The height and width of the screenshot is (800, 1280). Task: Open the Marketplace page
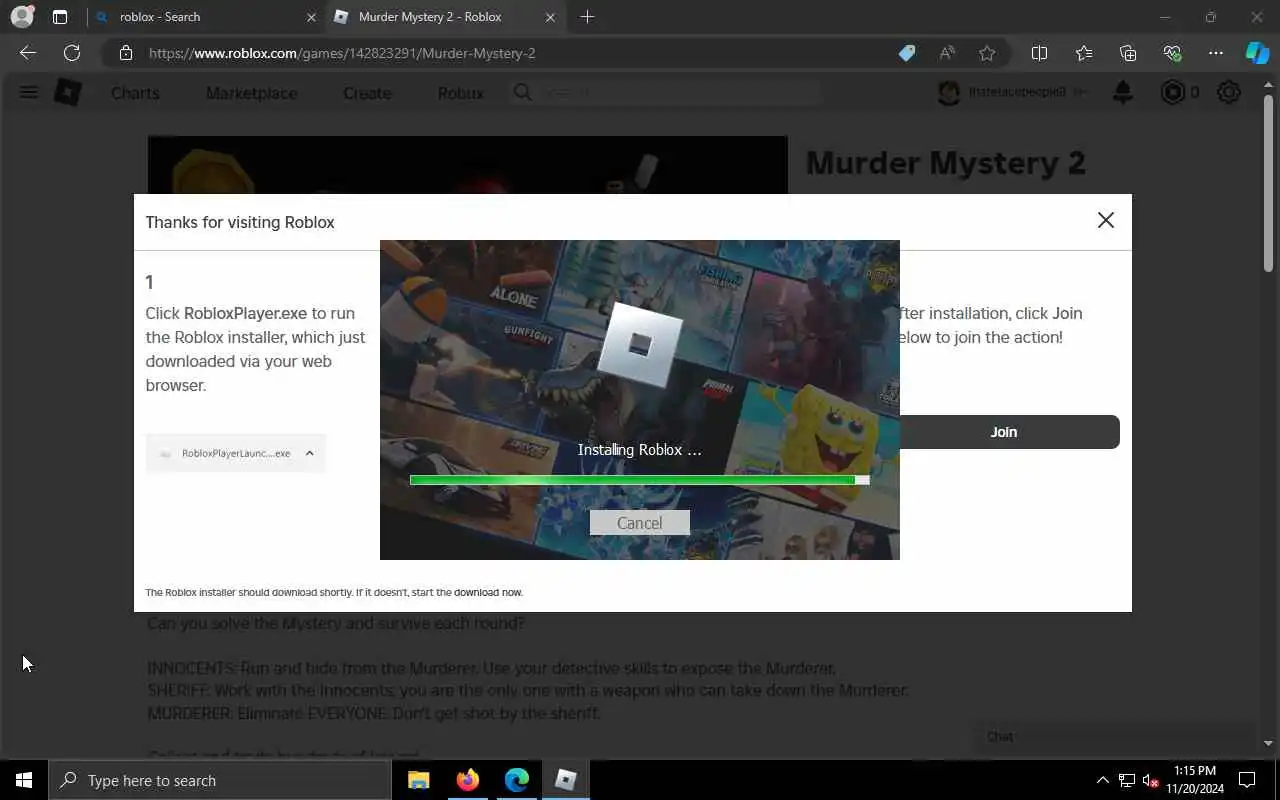[251, 93]
